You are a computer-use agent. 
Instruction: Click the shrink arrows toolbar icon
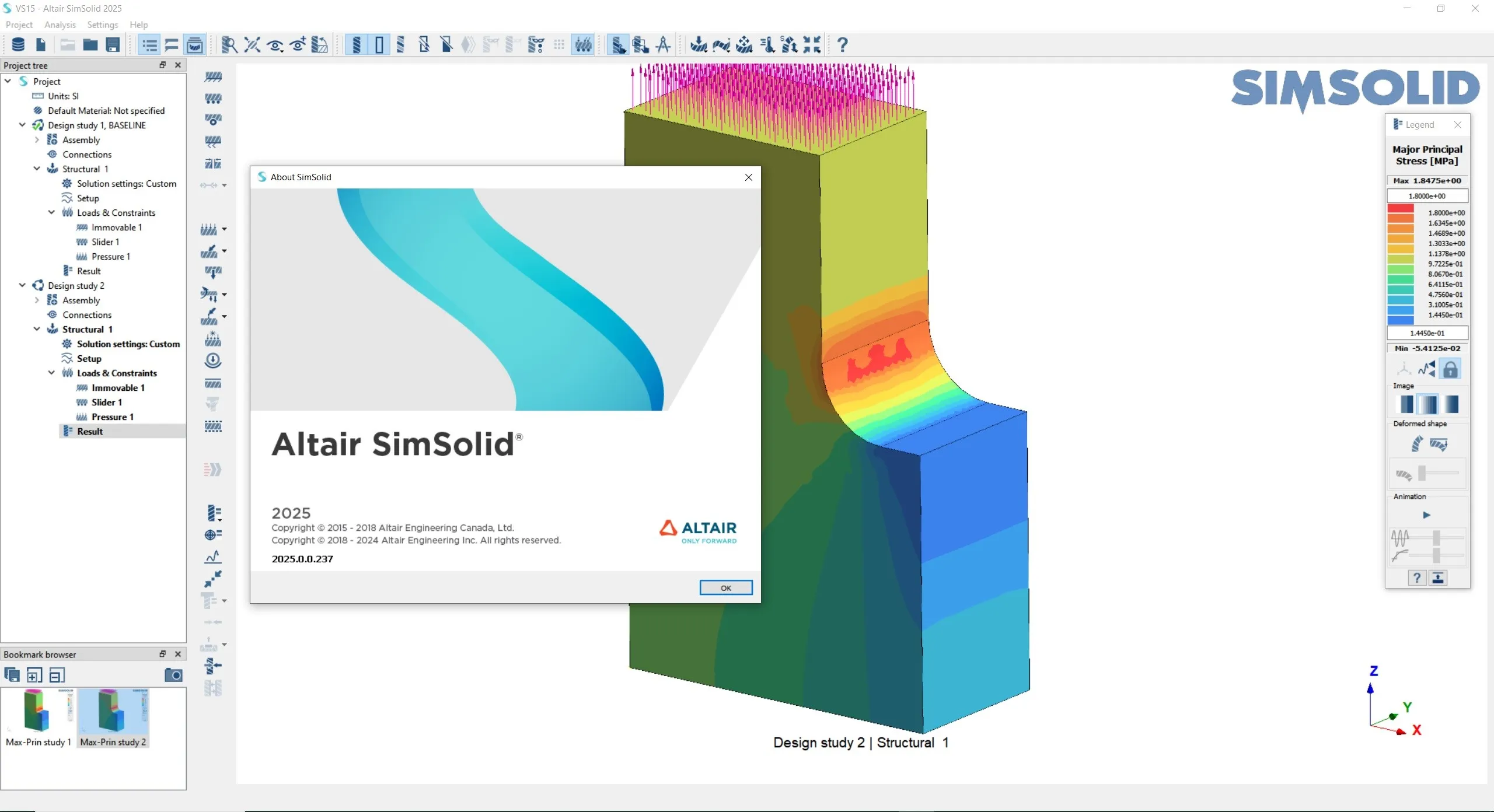pos(812,45)
